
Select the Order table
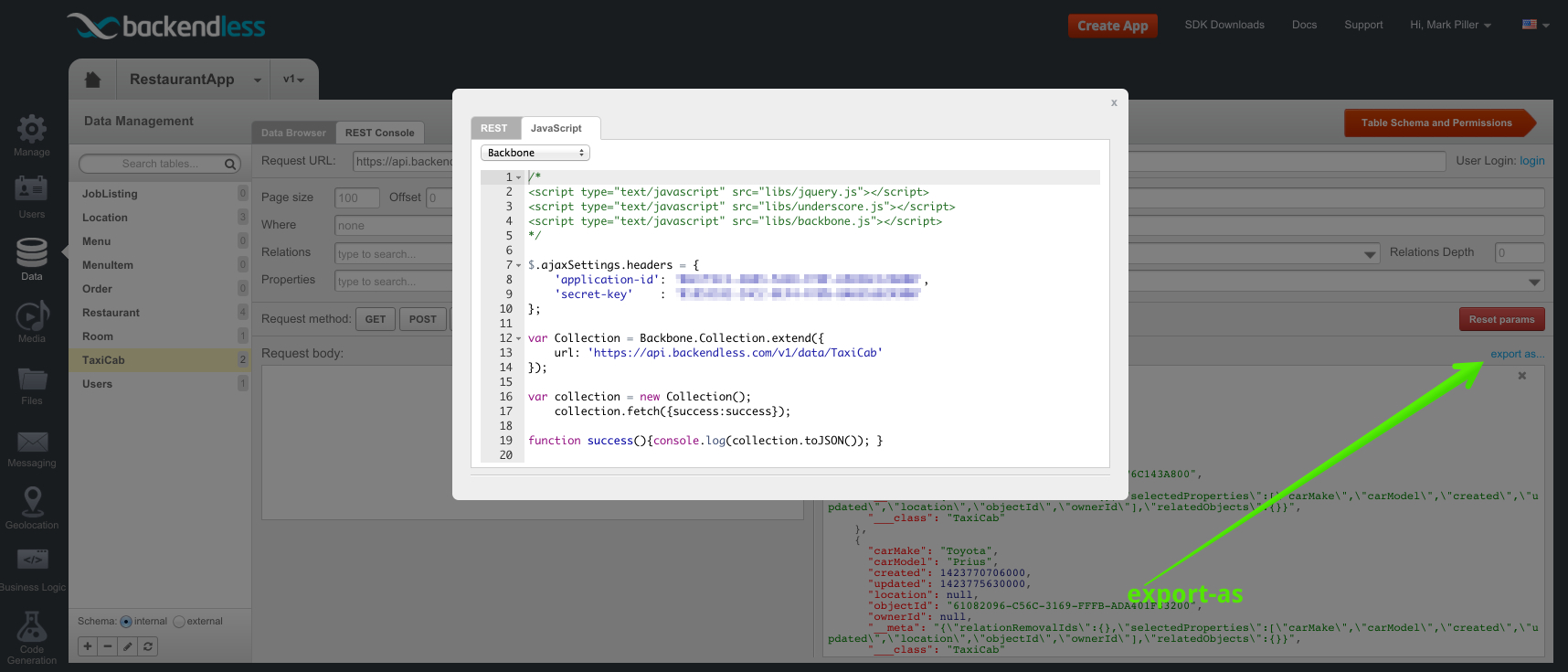click(x=160, y=289)
